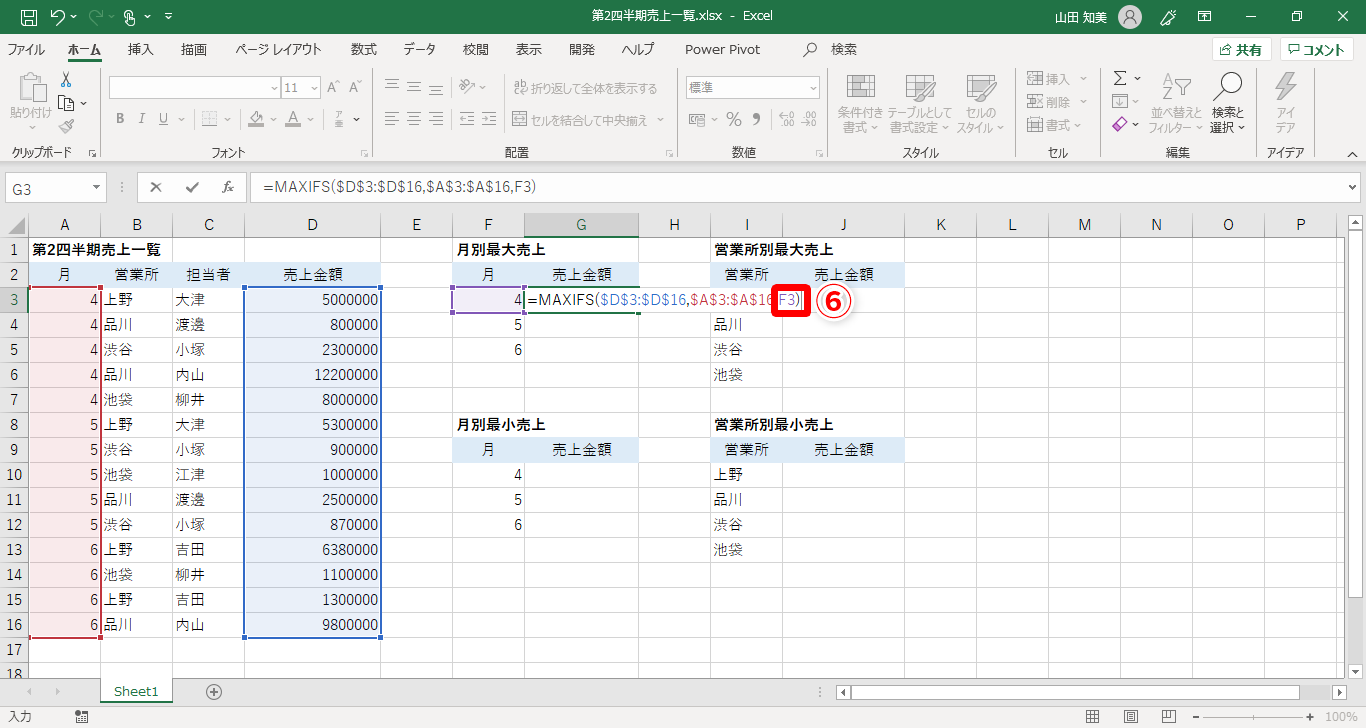The height and width of the screenshot is (728, 1366).
Task: Click the AutoSum sigma icon
Action: [x=1120, y=78]
